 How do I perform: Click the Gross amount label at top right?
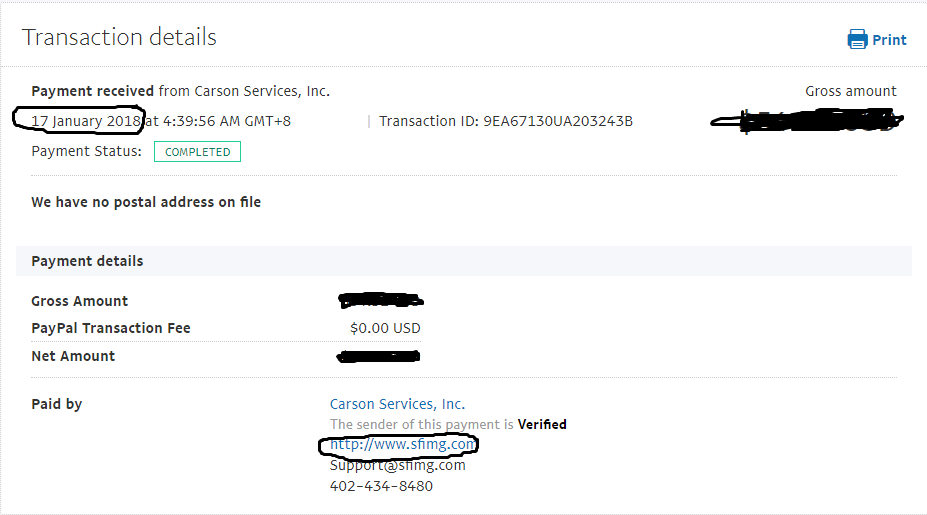click(850, 91)
